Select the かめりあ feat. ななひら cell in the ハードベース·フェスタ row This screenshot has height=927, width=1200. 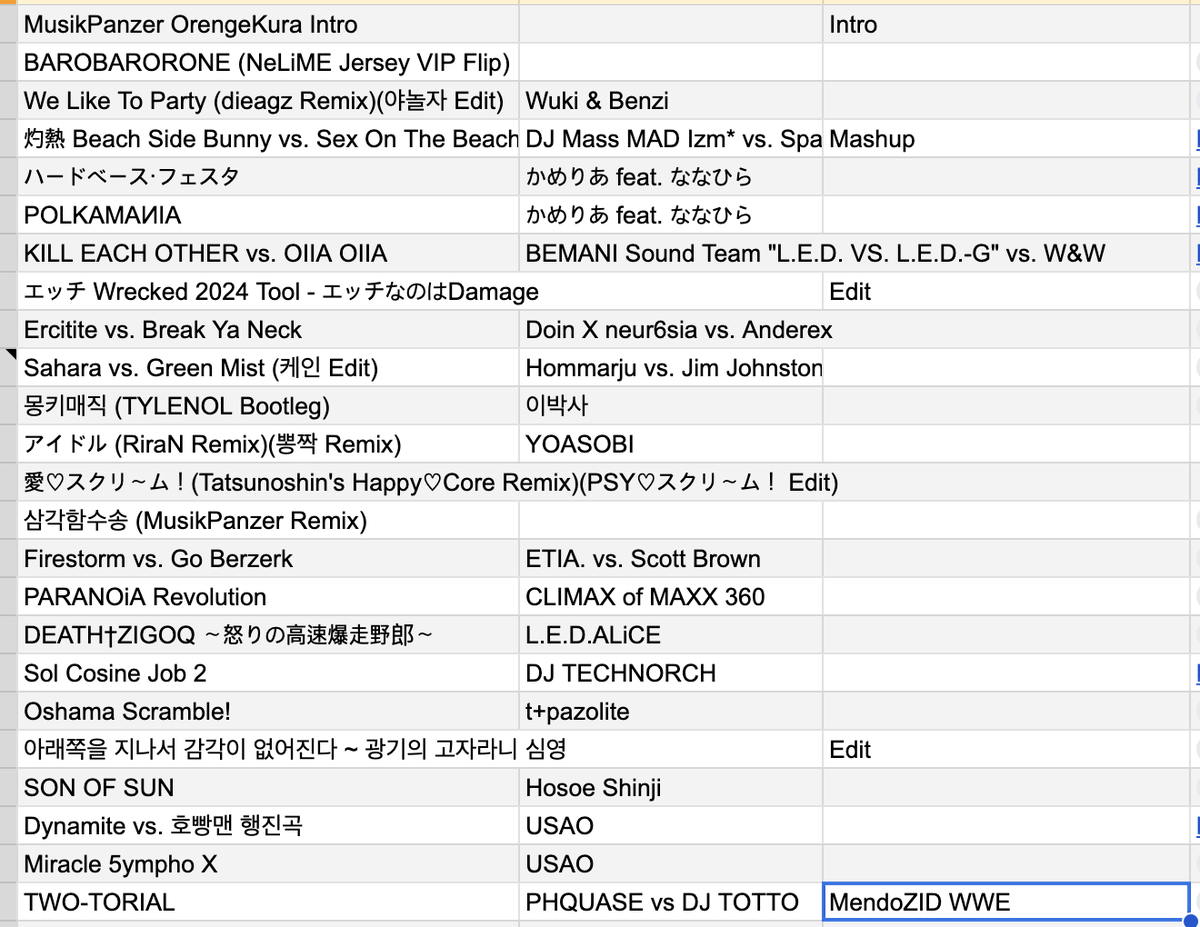click(x=671, y=177)
